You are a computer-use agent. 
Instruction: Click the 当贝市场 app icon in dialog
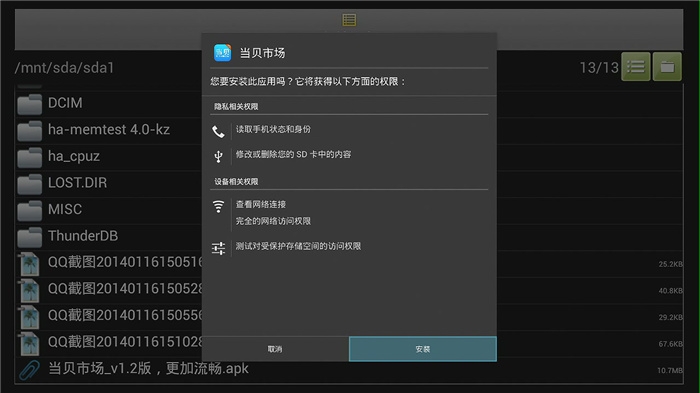[x=222, y=53]
